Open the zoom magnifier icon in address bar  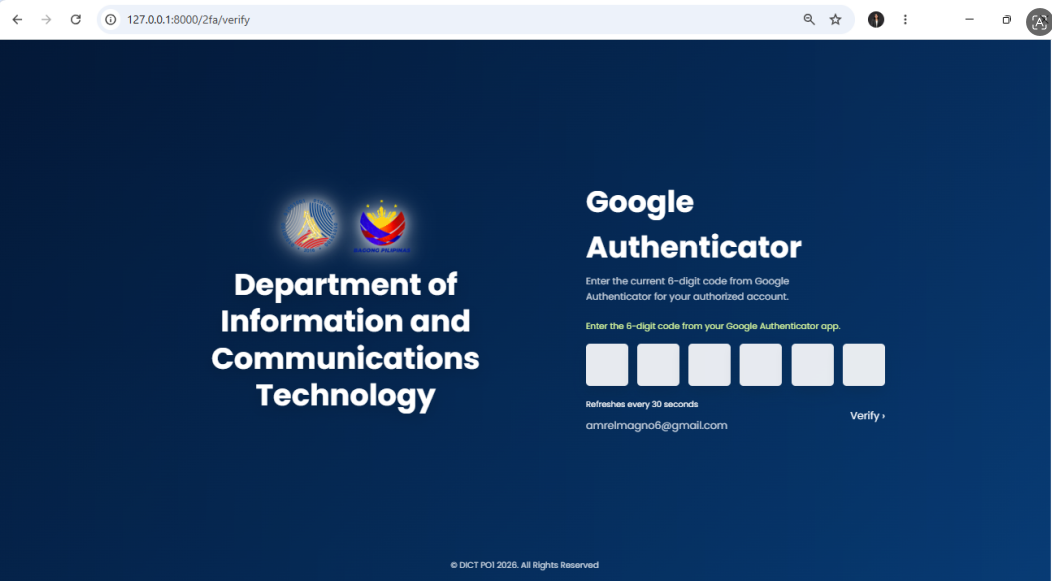pyautogui.click(x=809, y=19)
